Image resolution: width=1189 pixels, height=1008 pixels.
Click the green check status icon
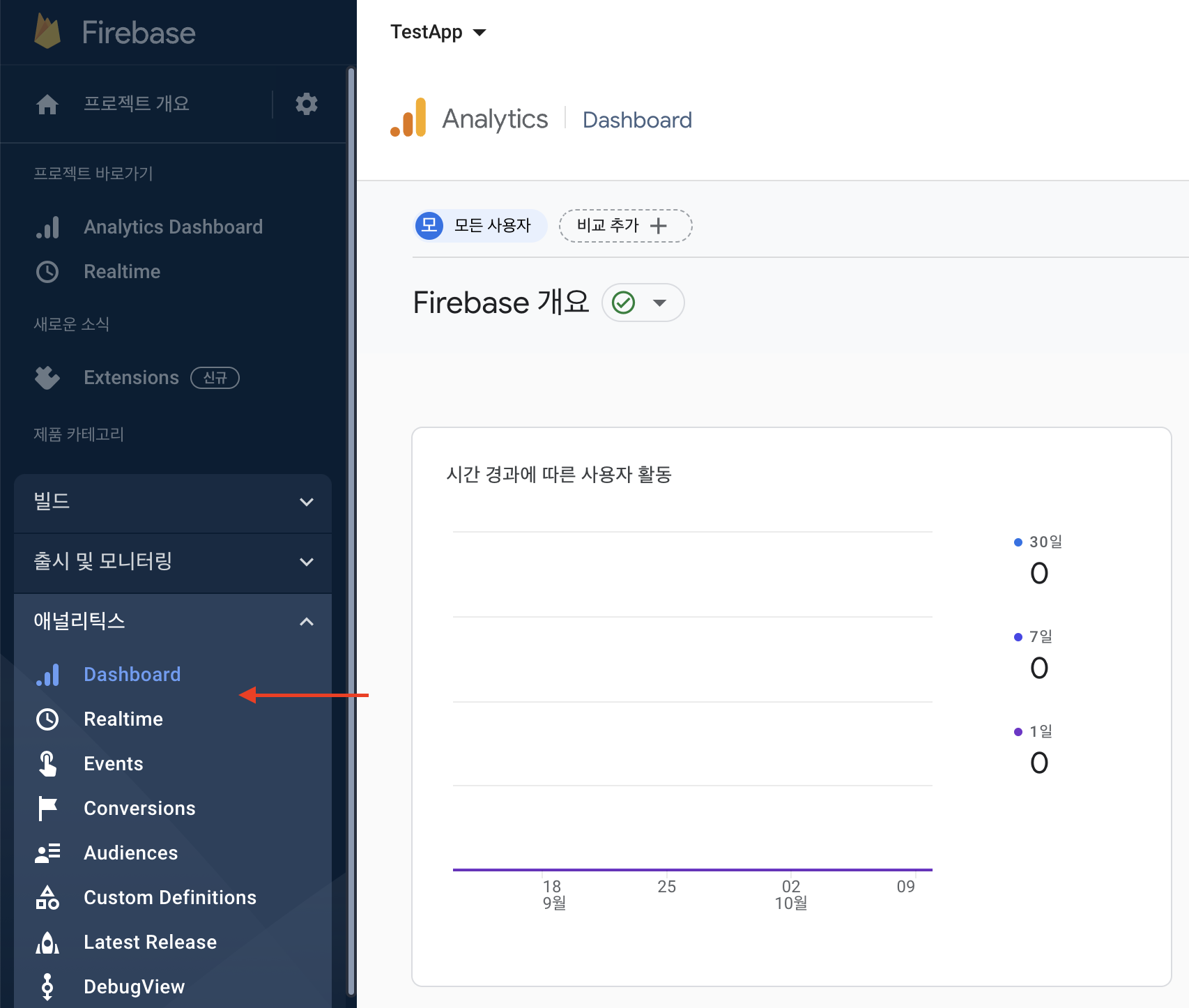[x=624, y=303]
